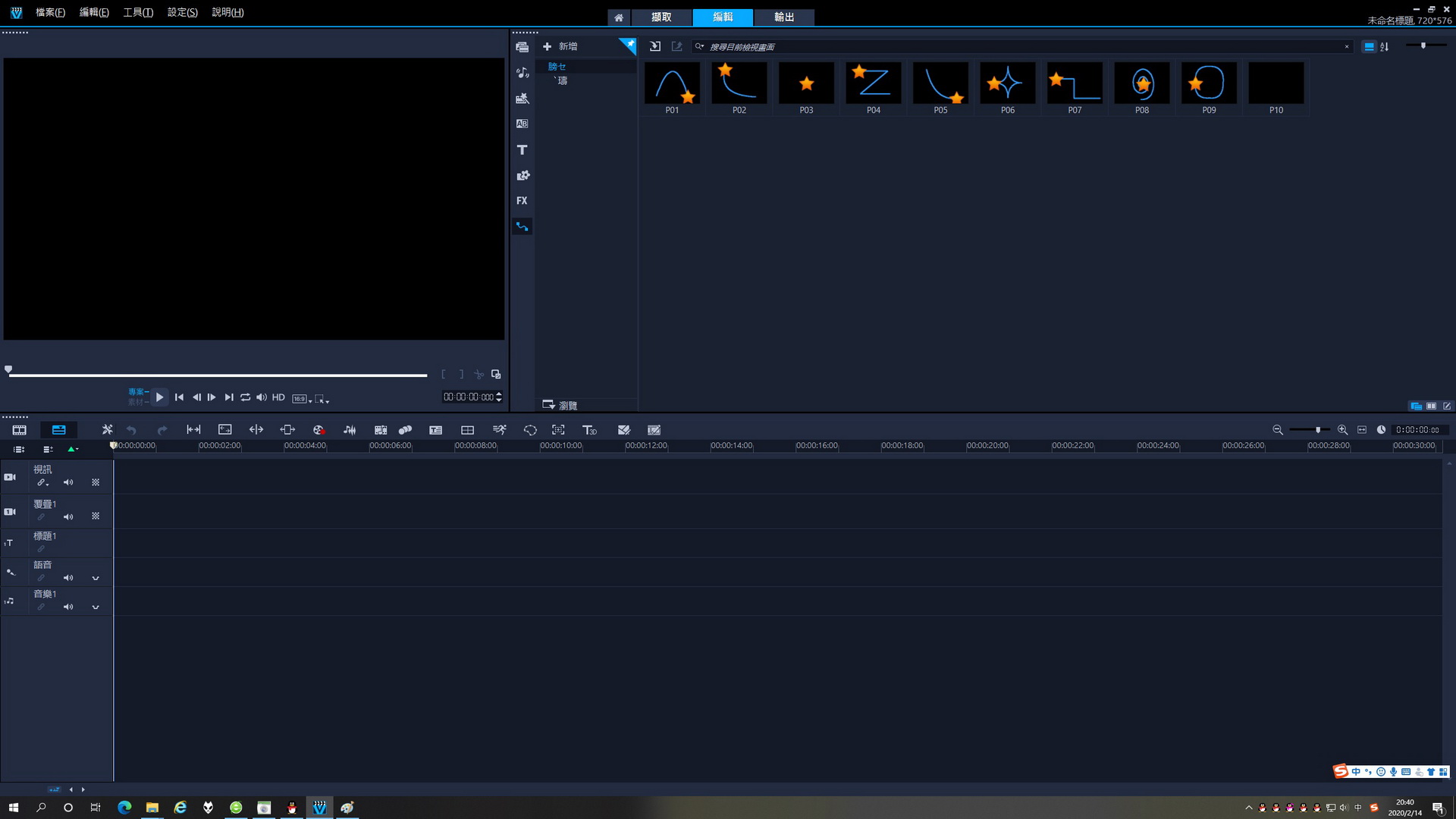Screen dimensions: 1456x819
Task: Adjust the thumbnail size slider
Action: pyautogui.click(x=1423, y=45)
